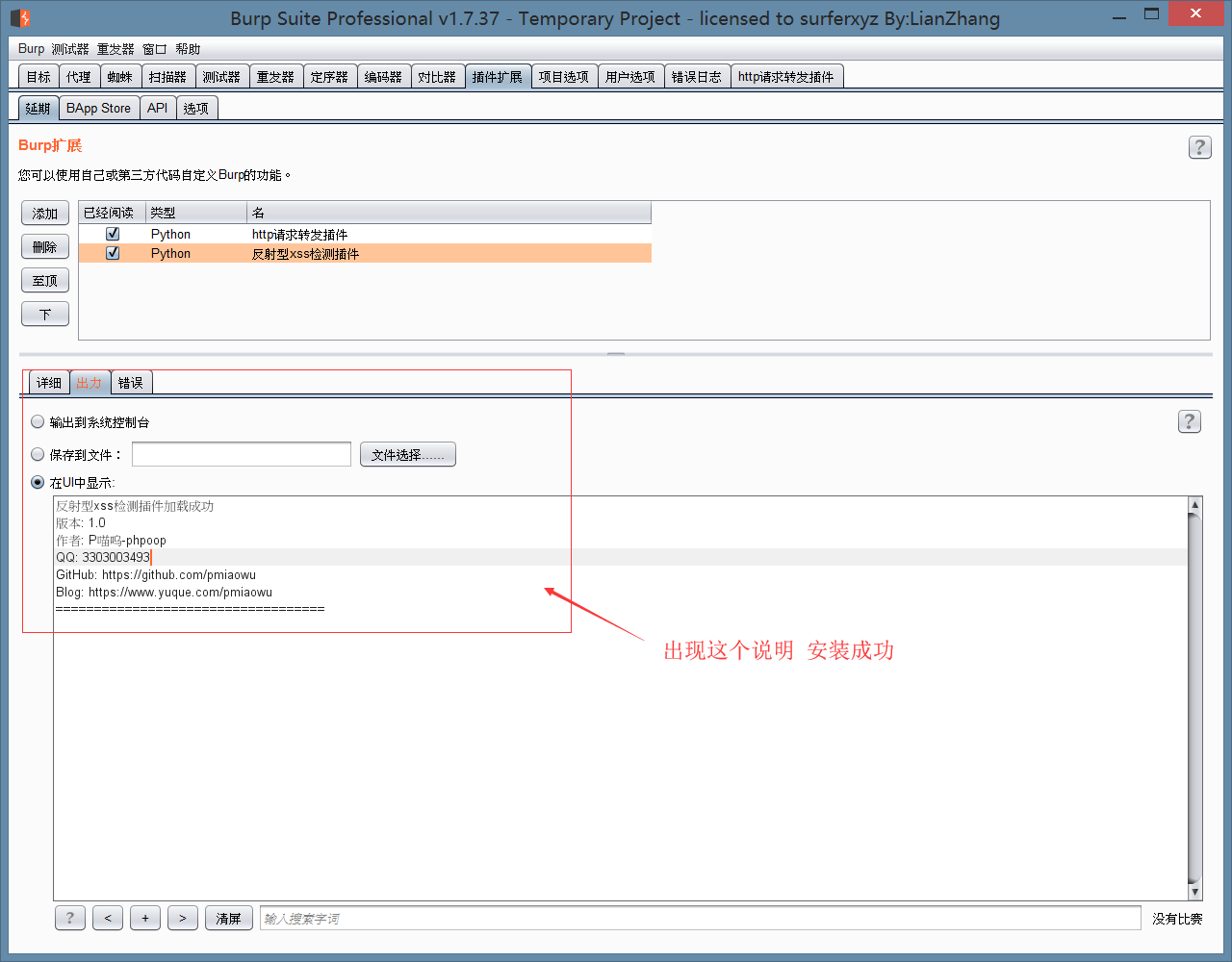Open the 详细 details tab
1232x962 pixels.
click(49, 383)
